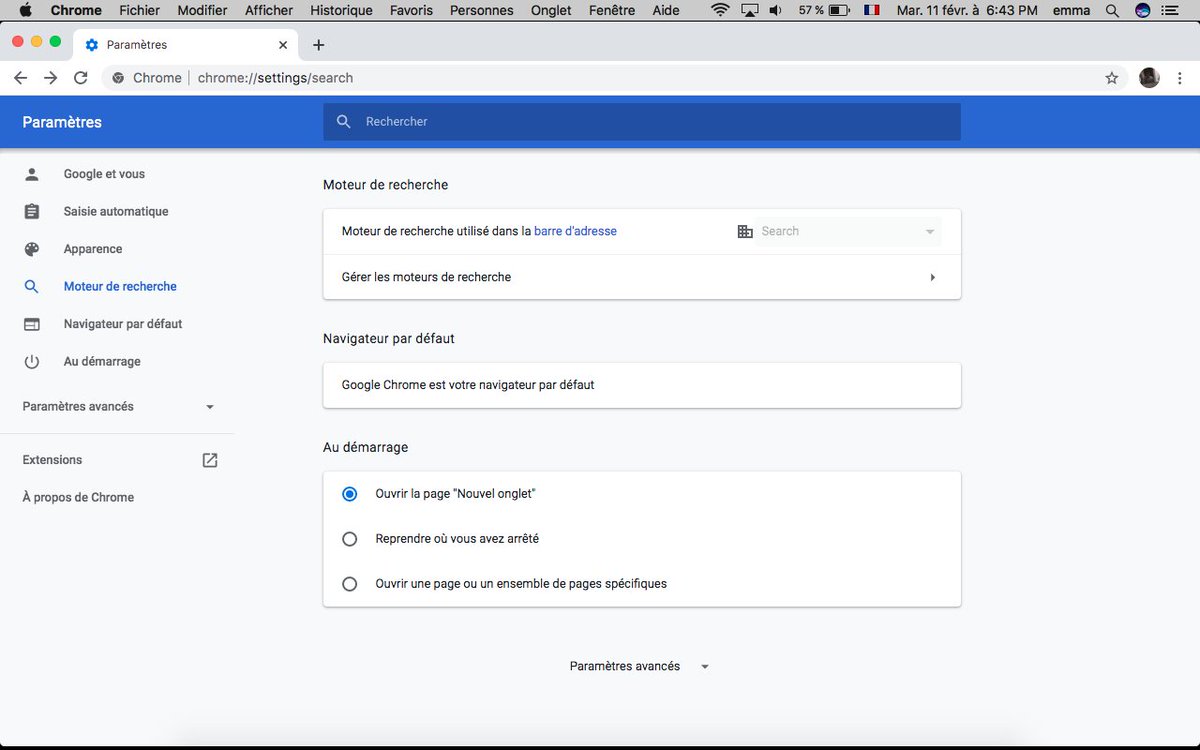The image size is (1200, 750).
Task: Click the Rechercher settings search field
Action: [641, 121]
